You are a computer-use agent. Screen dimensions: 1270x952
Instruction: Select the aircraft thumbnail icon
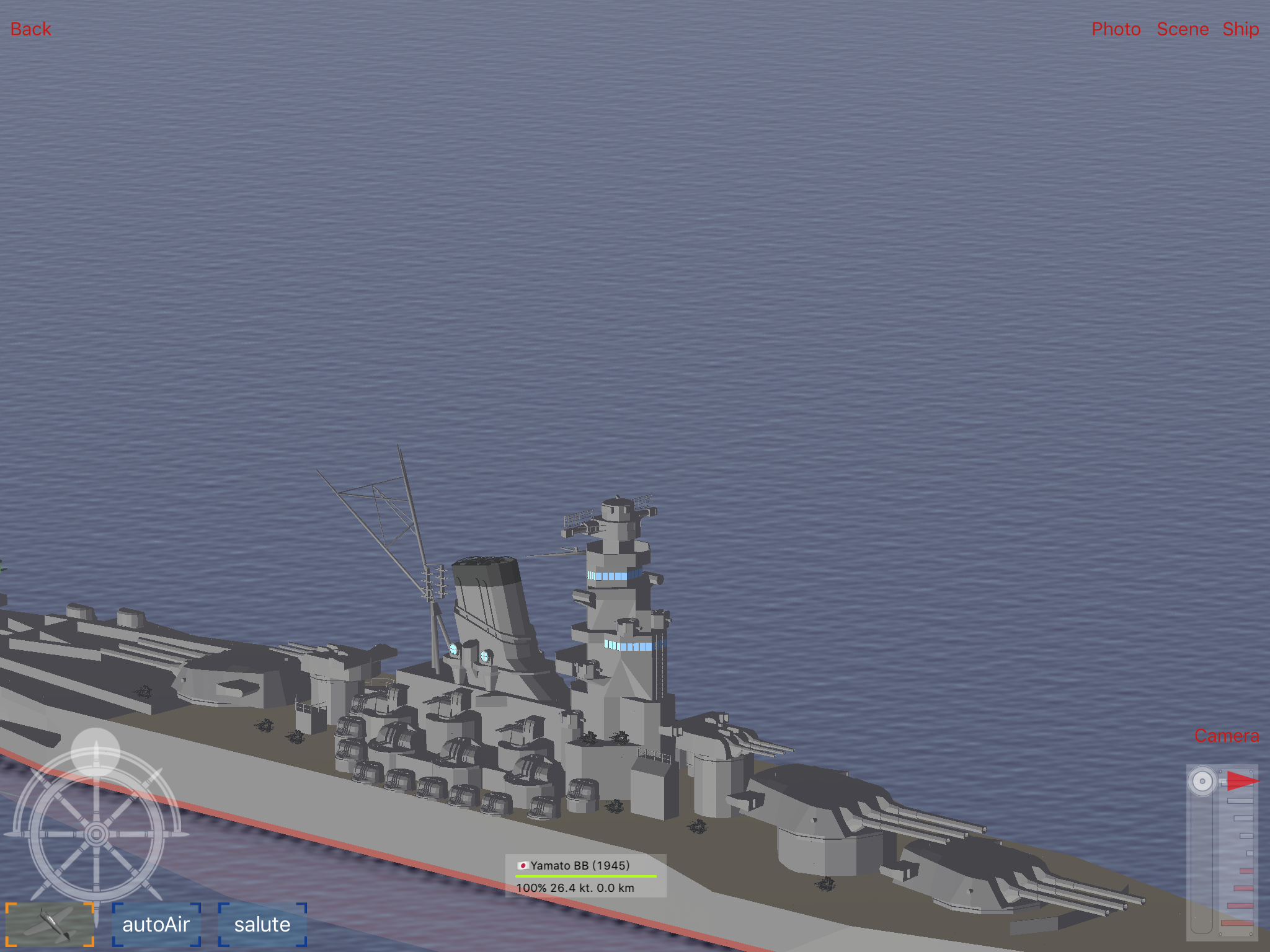pos(50,924)
